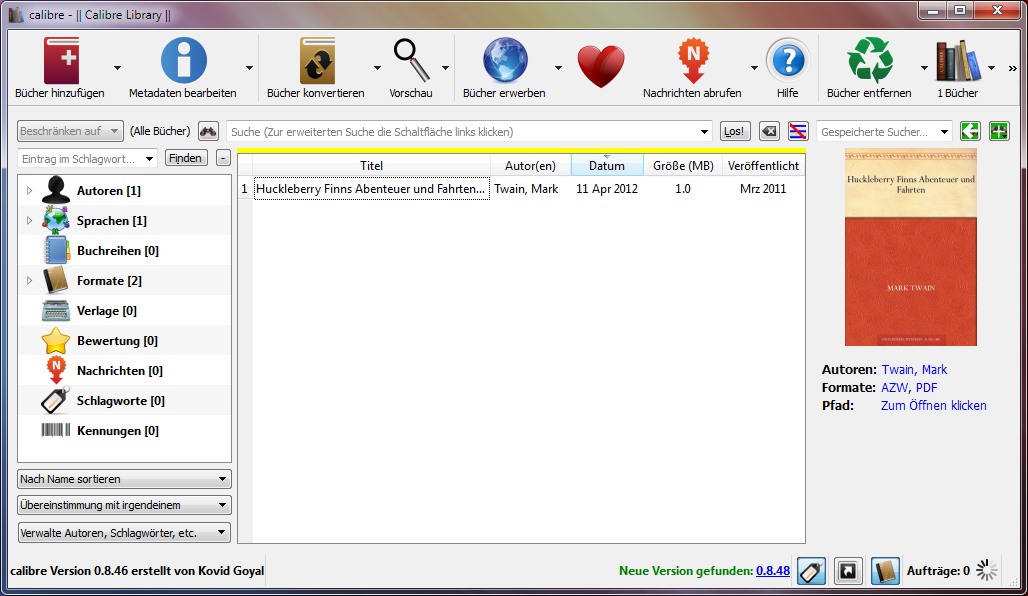Select Nachrichten [0] category
The image size is (1028, 596).
(x=120, y=371)
